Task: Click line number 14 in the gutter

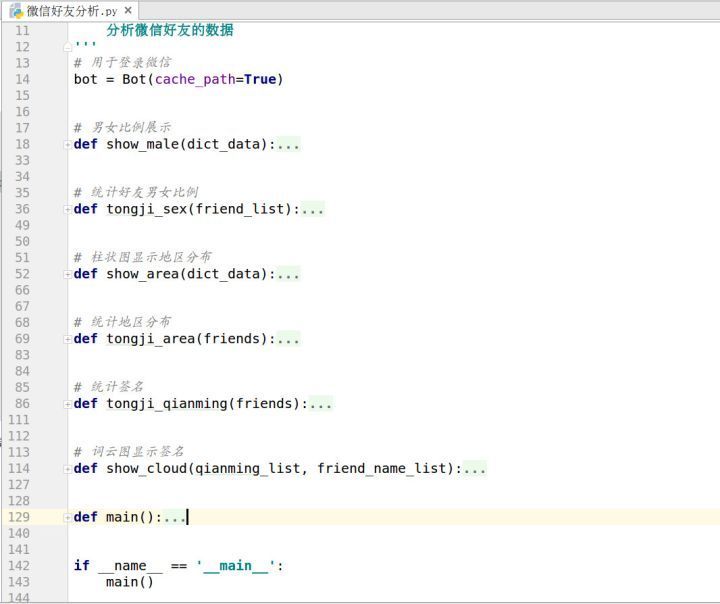Action: click(x=22, y=79)
